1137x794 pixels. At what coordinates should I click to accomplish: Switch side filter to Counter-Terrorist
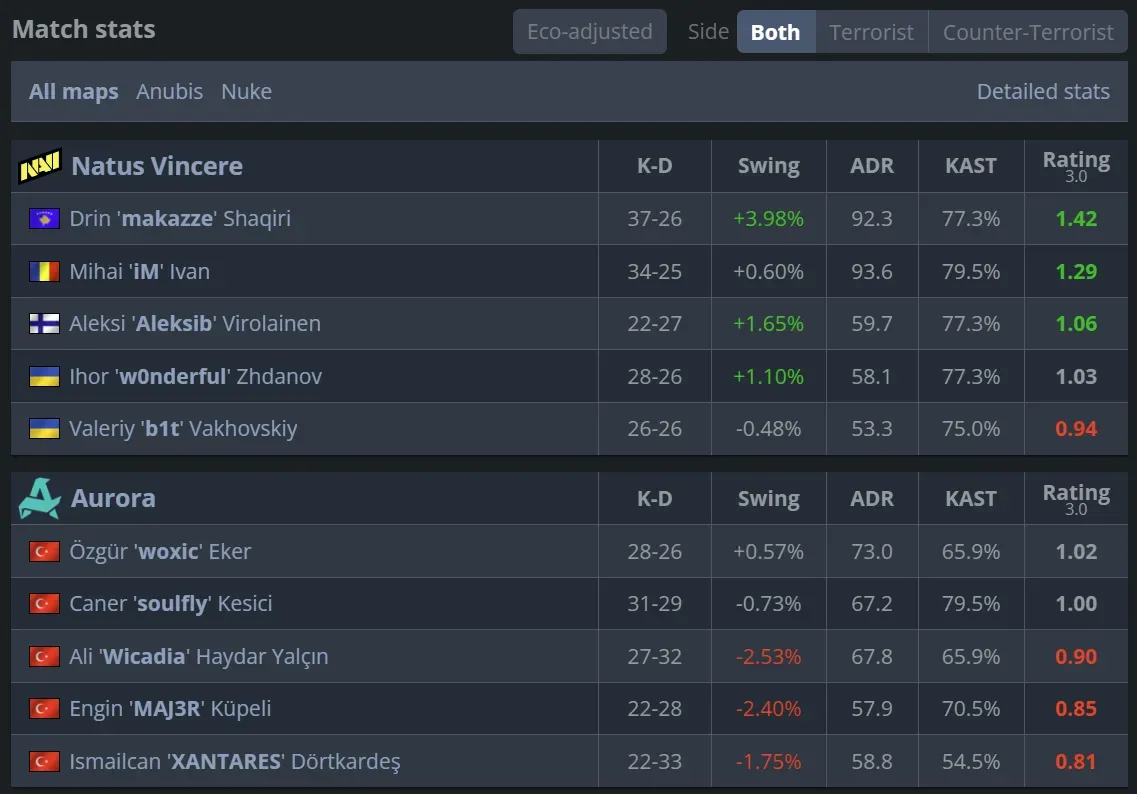coord(1028,32)
